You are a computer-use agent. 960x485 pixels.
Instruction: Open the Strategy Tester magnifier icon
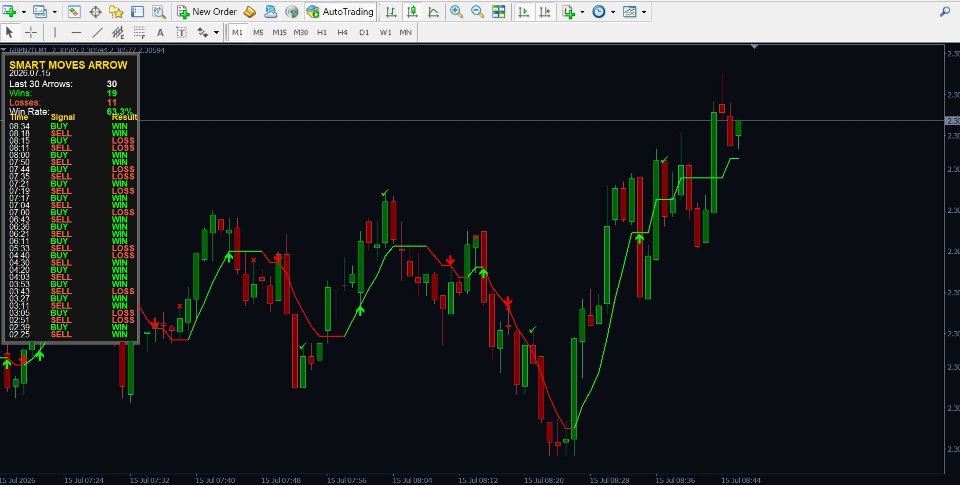(159, 11)
